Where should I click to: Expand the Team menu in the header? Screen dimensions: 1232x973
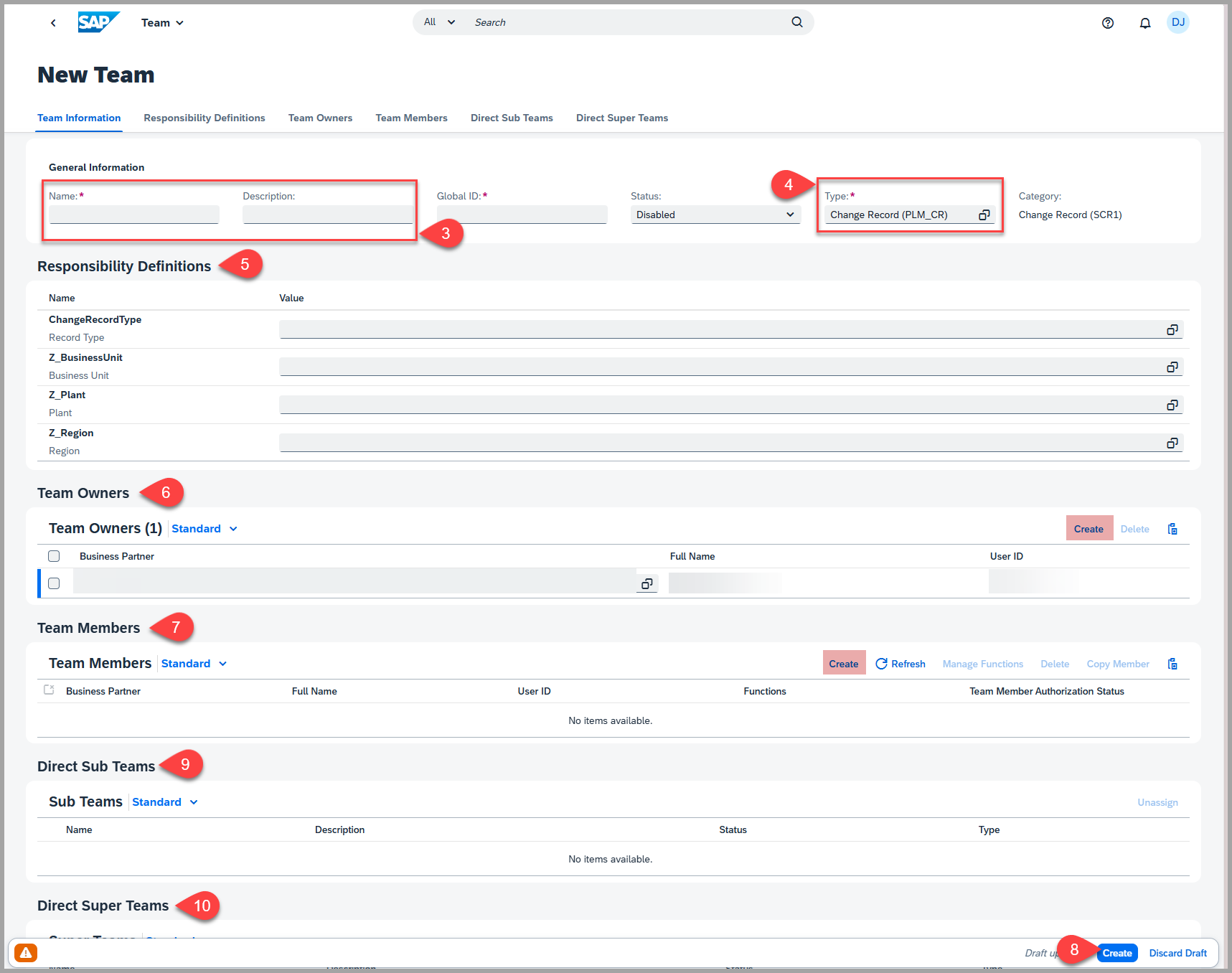click(162, 23)
